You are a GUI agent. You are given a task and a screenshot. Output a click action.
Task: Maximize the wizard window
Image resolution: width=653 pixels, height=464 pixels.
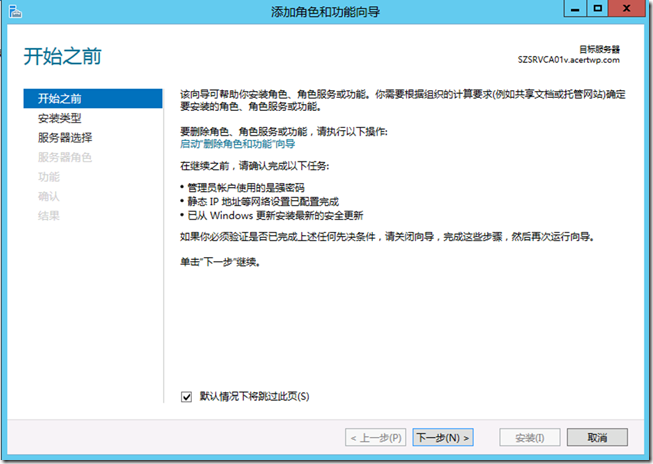click(x=598, y=8)
